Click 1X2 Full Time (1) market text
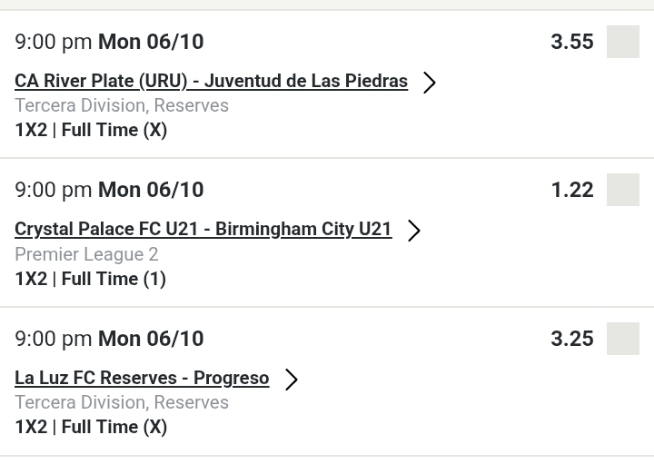654x471 pixels. 91,279
